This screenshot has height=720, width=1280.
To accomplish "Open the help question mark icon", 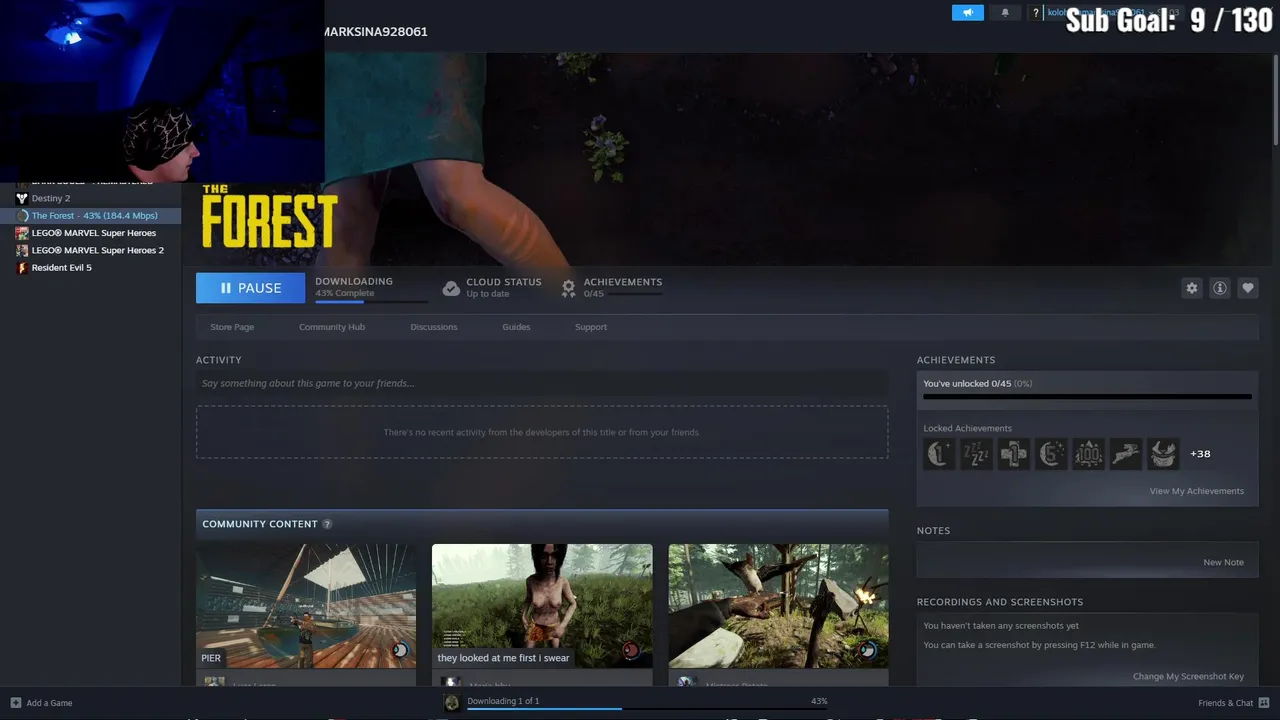I will pyautogui.click(x=1036, y=13).
